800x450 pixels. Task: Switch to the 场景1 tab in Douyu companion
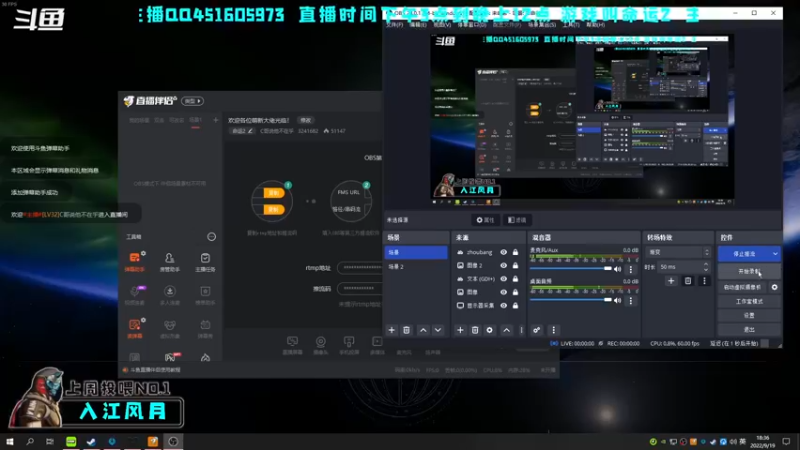tap(195, 120)
